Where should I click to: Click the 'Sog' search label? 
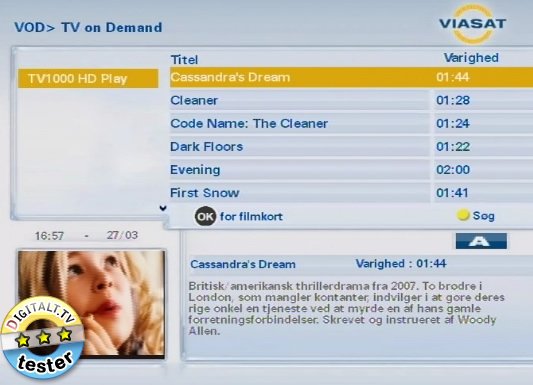[484, 216]
